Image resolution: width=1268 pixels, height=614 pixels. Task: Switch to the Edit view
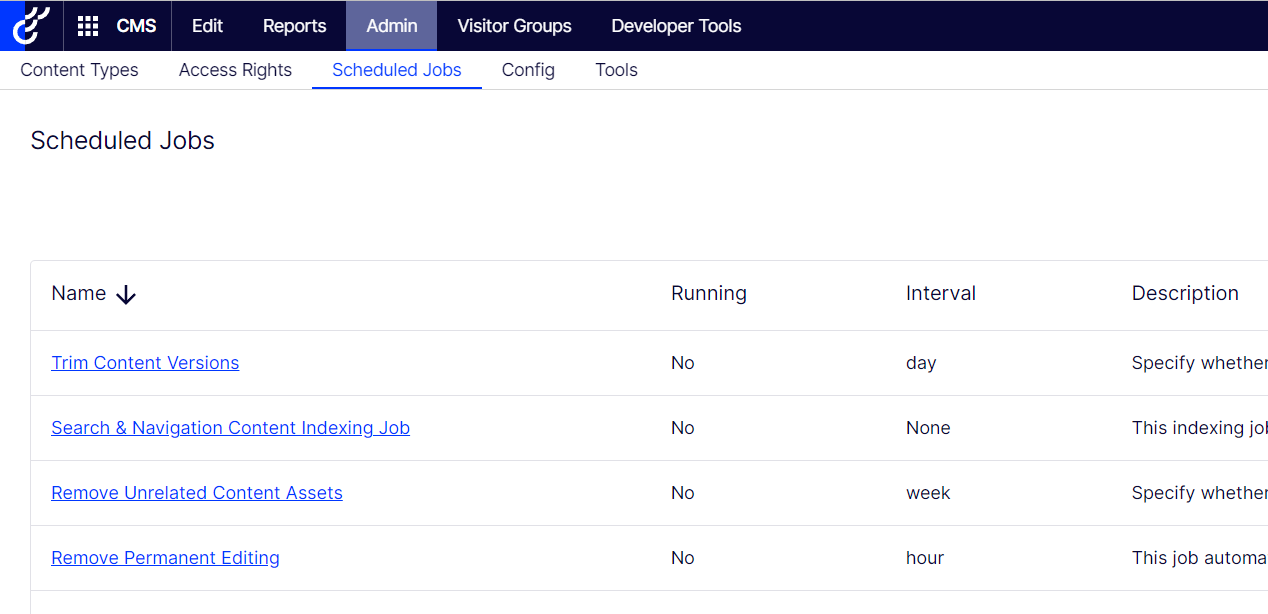pos(207,26)
